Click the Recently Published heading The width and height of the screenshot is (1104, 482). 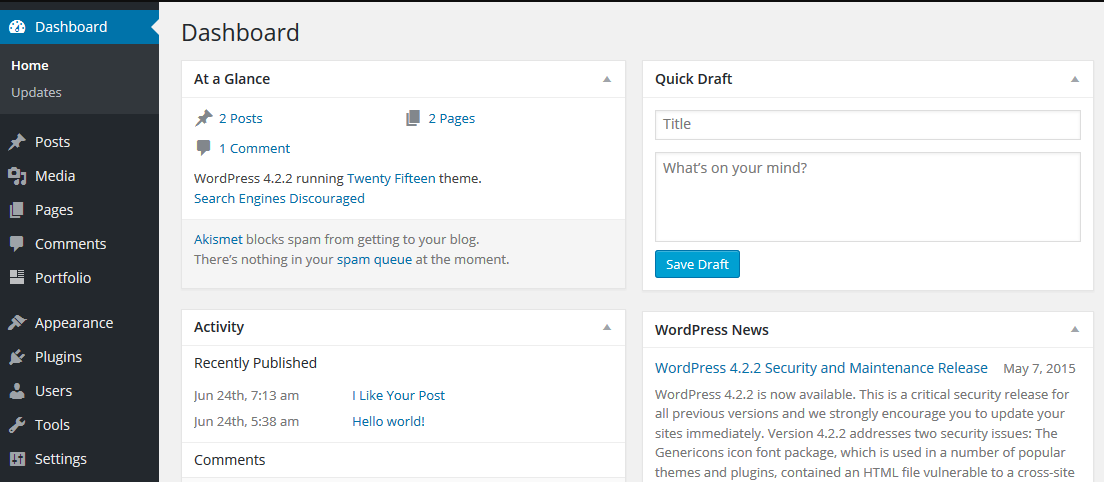pyautogui.click(x=256, y=363)
